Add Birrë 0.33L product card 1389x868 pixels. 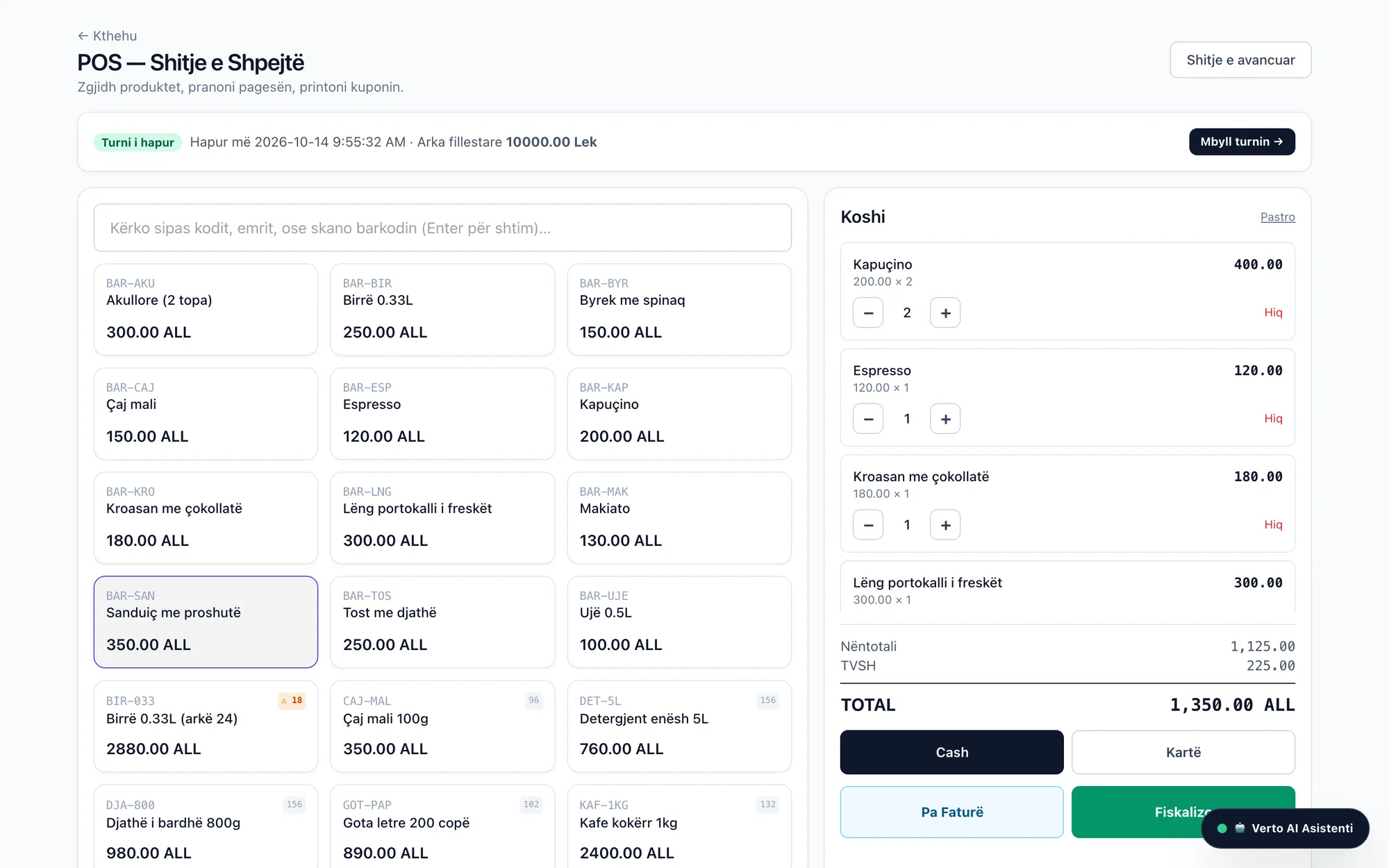click(x=442, y=310)
